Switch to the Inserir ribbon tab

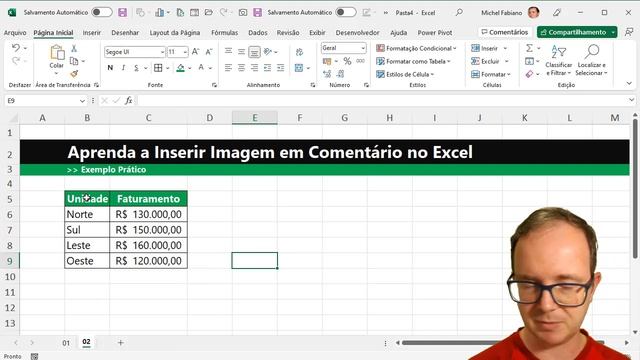pyautogui.click(x=91, y=33)
